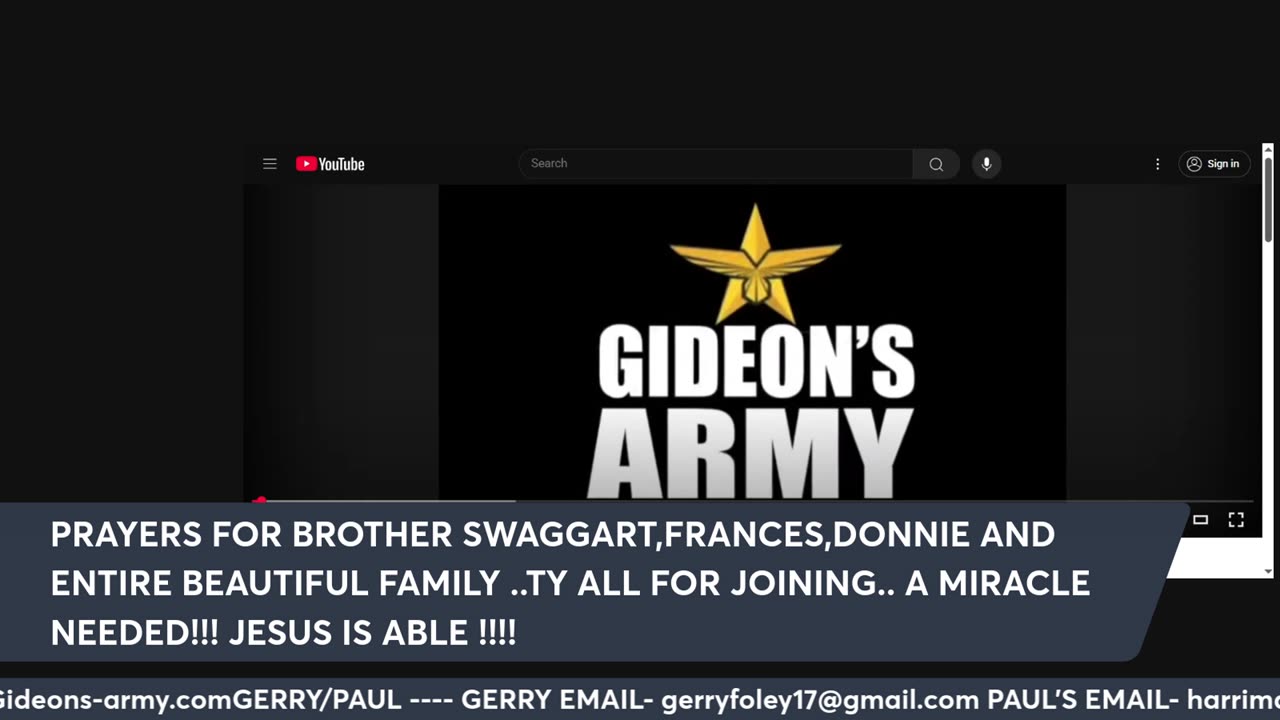Focus the YouTube search field
Image resolution: width=1280 pixels, height=720 pixels.
coord(716,164)
